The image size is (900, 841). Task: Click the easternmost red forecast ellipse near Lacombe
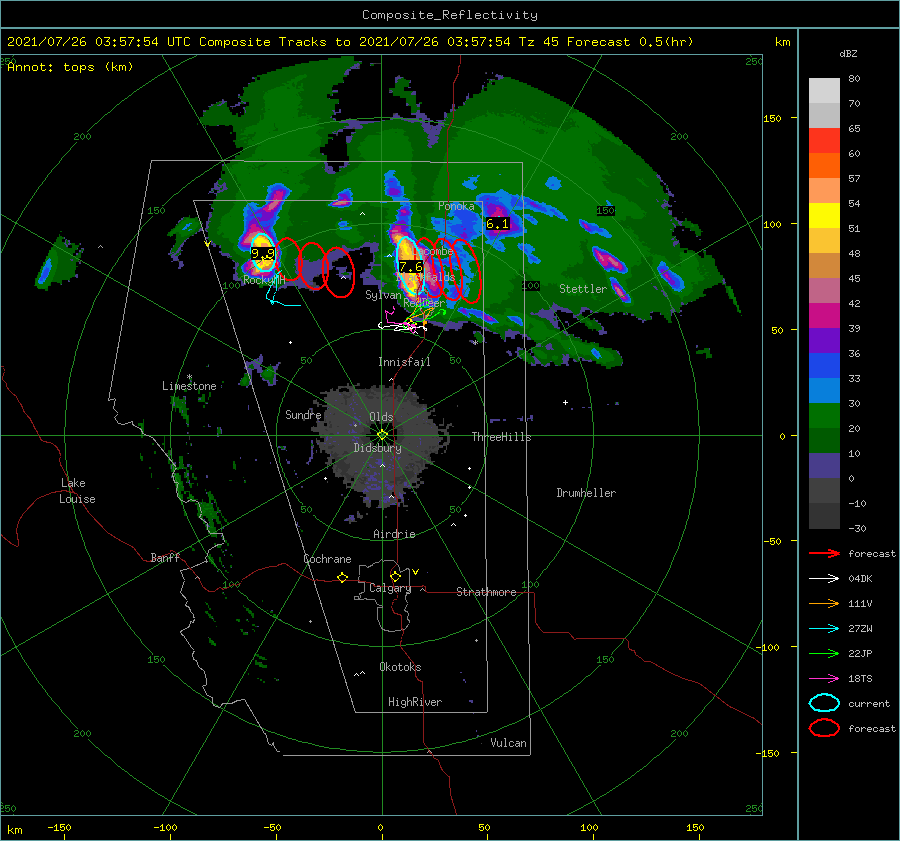pyautogui.click(x=467, y=272)
